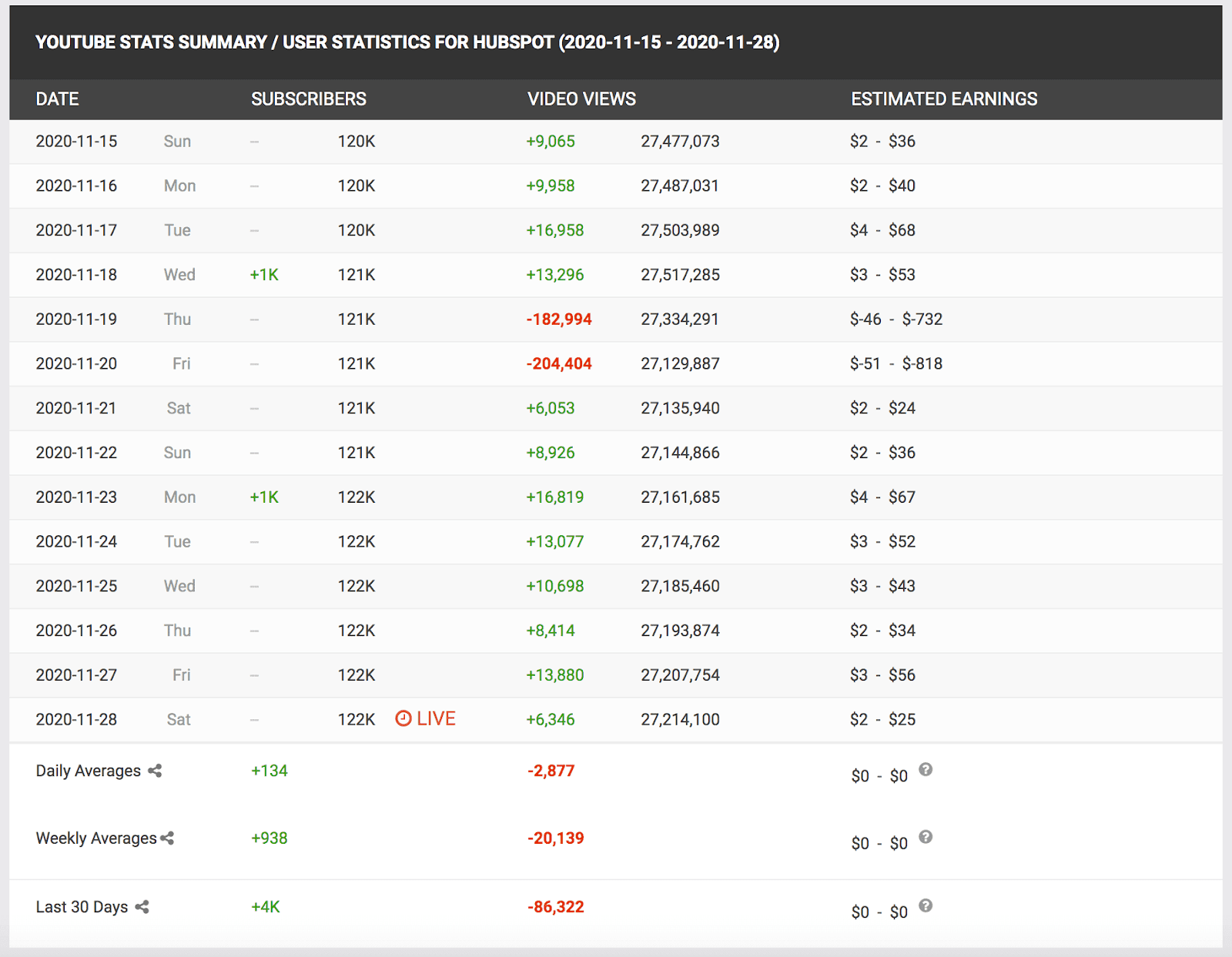1232x957 pixels.
Task: Select date 2020-11-21
Action: click(76, 408)
